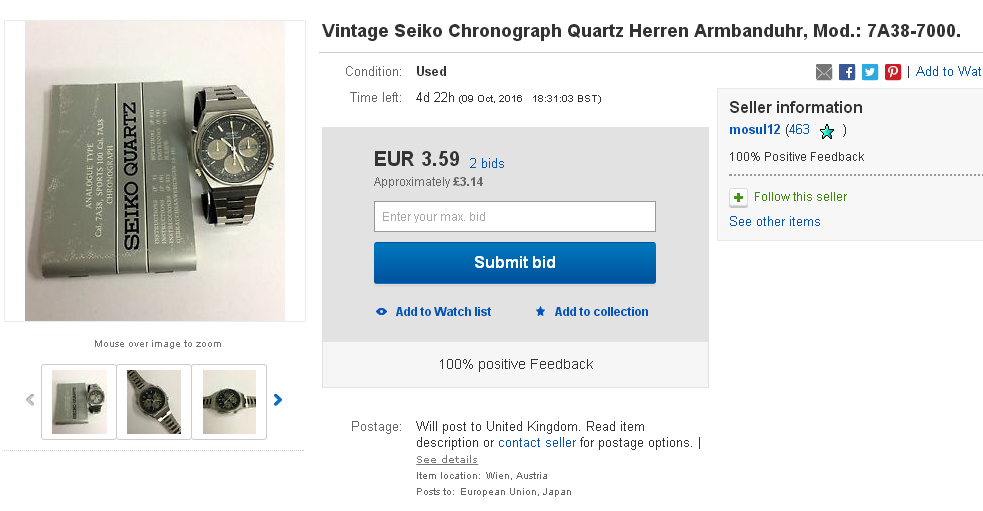
Task: Open seller profile mosul12
Action: click(x=754, y=130)
